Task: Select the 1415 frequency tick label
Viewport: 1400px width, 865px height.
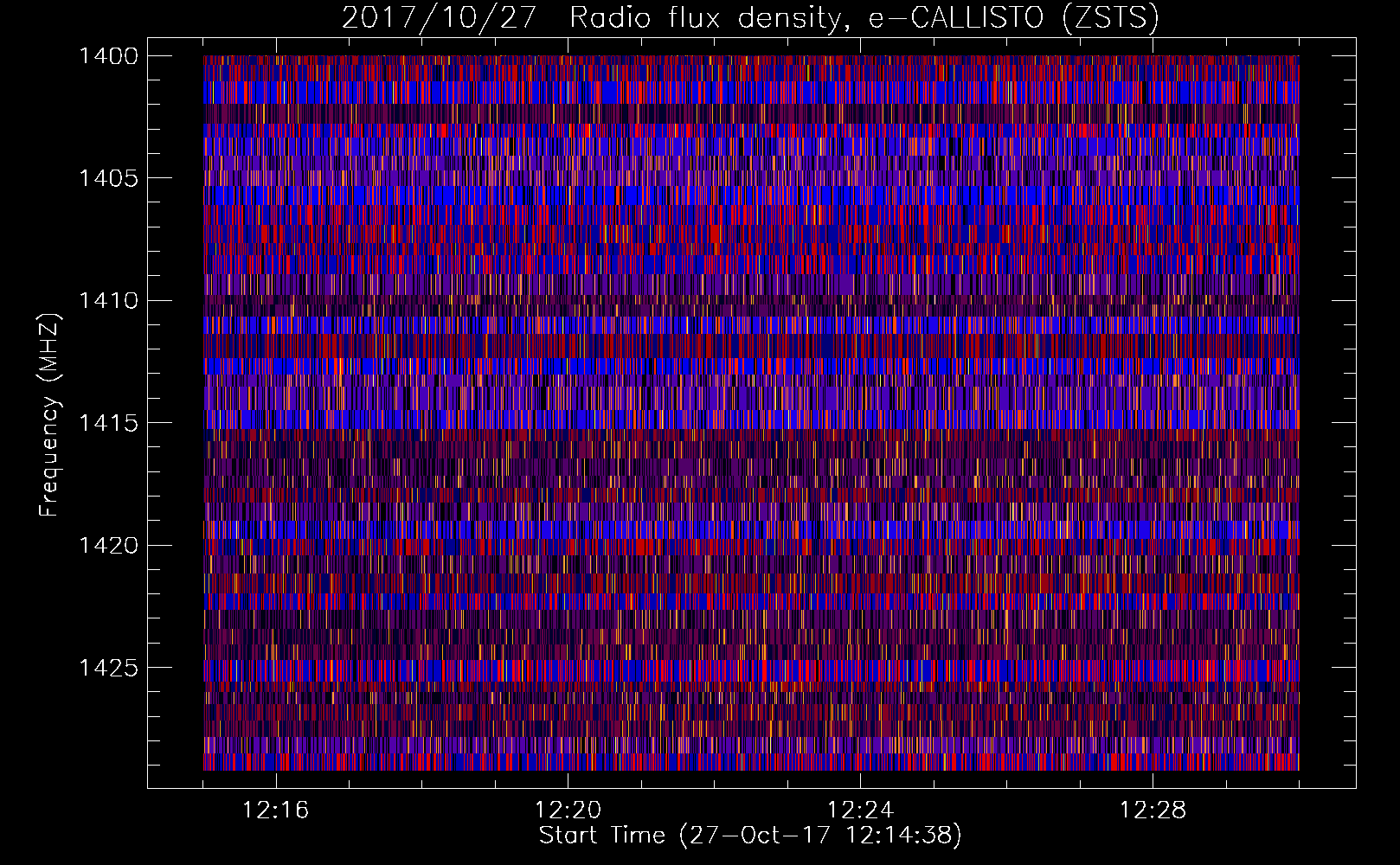Action: [x=108, y=423]
